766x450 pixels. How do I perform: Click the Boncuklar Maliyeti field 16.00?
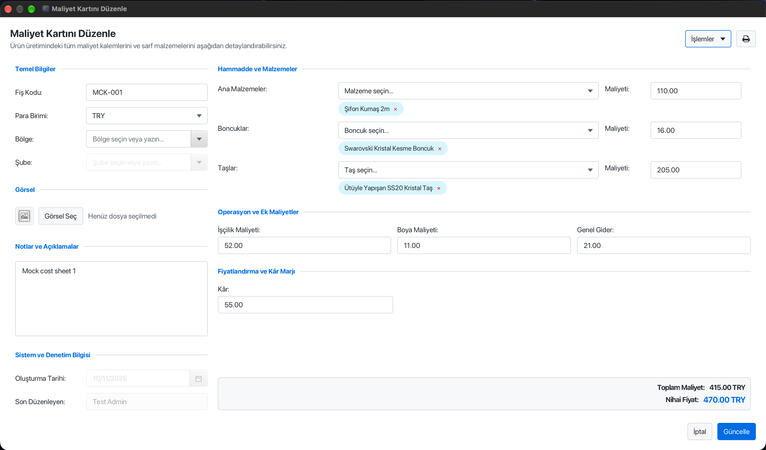[x=696, y=130]
